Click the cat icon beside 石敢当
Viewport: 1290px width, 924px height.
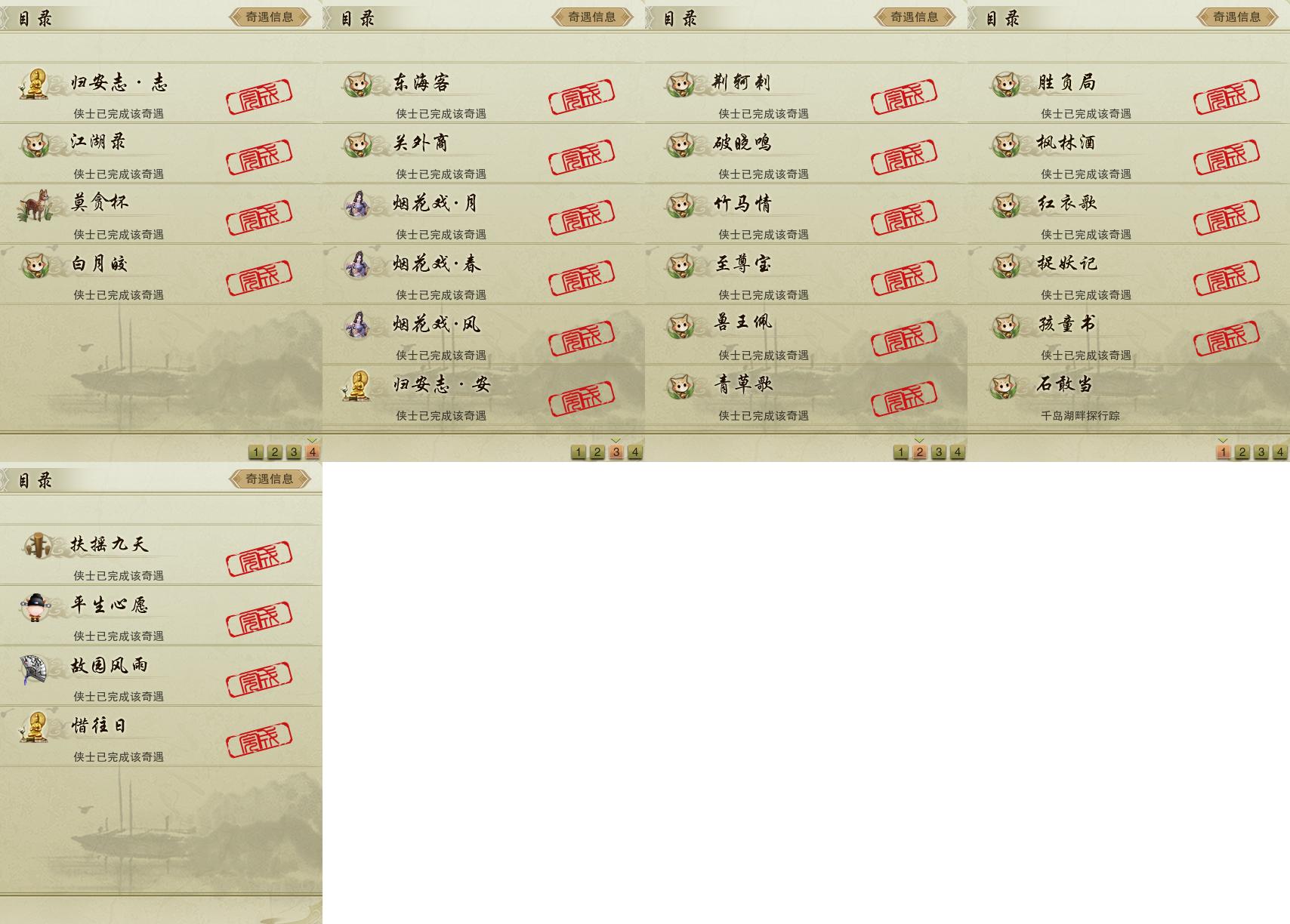(1004, 387)
